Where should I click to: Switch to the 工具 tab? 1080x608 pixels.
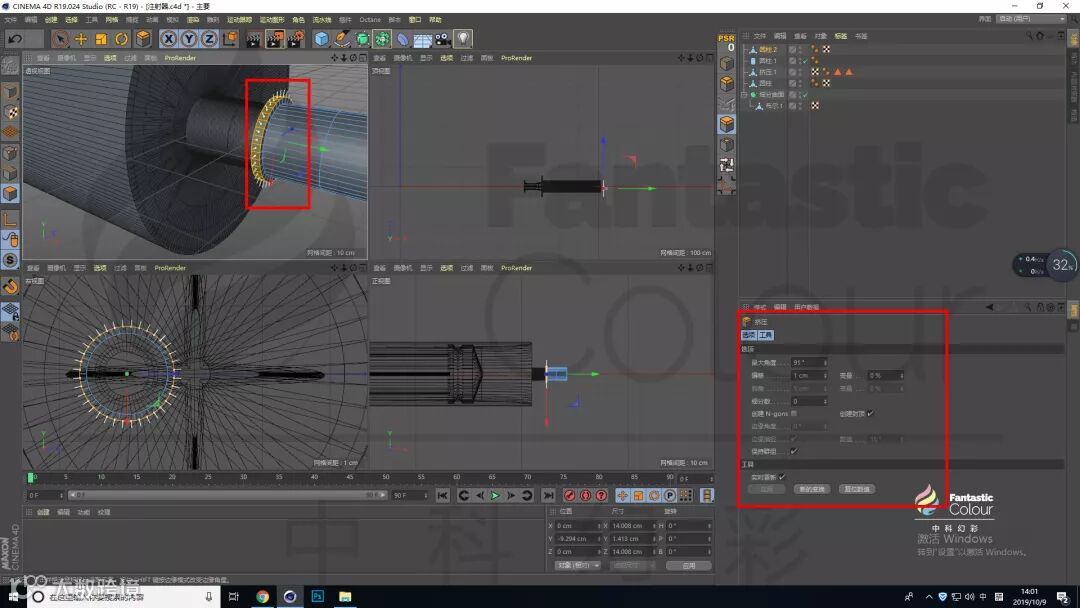[x=765, y=335]
